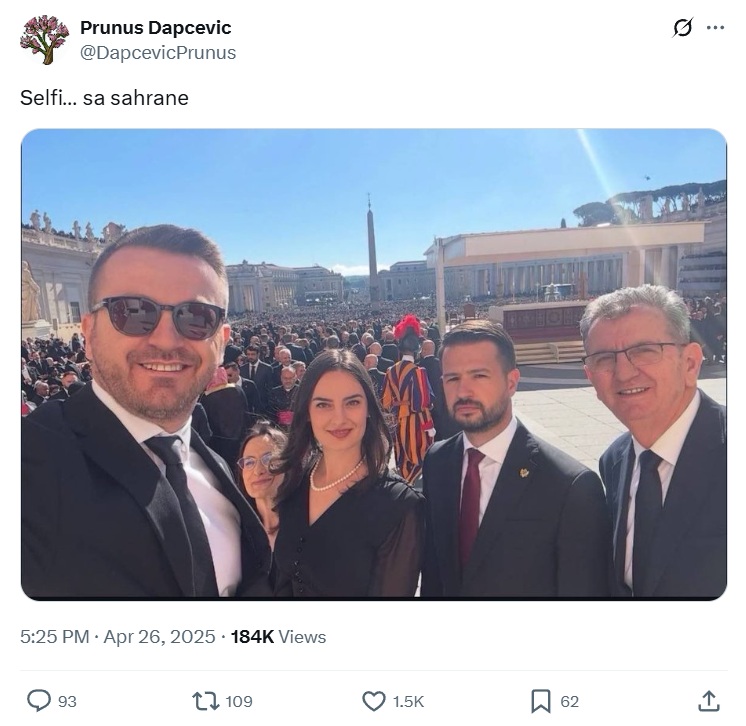
Task: Open the St. Peter's Square selfie photo
Action: coord(373,364)
